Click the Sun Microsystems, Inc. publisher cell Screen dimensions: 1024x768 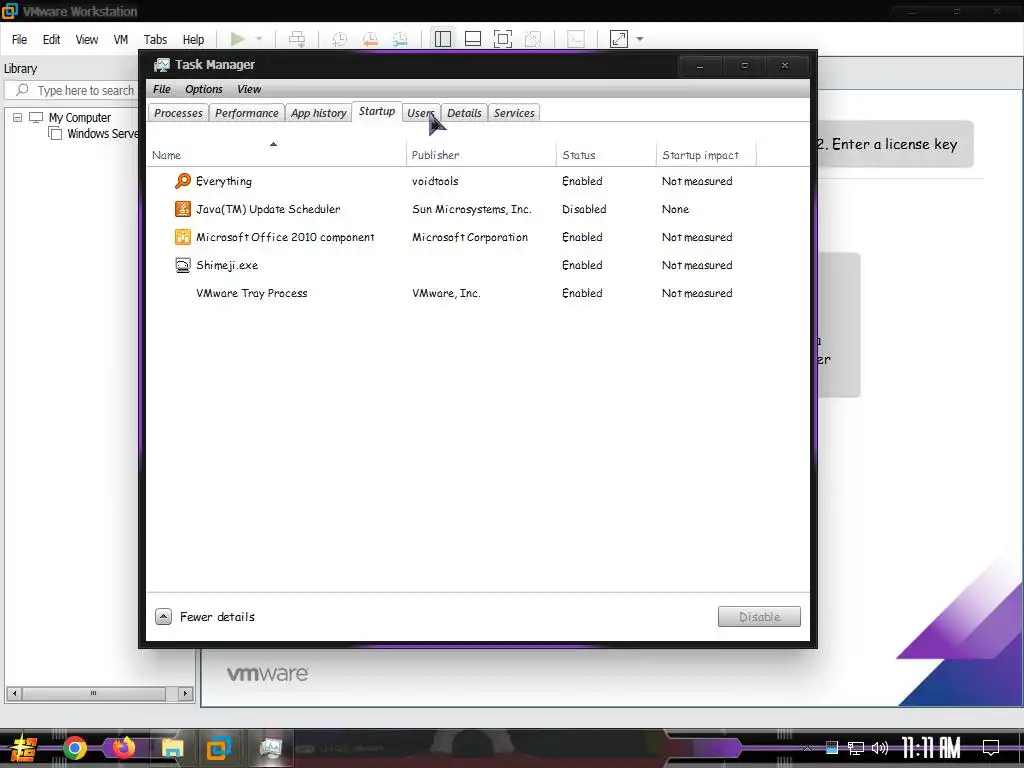point(472,210)
